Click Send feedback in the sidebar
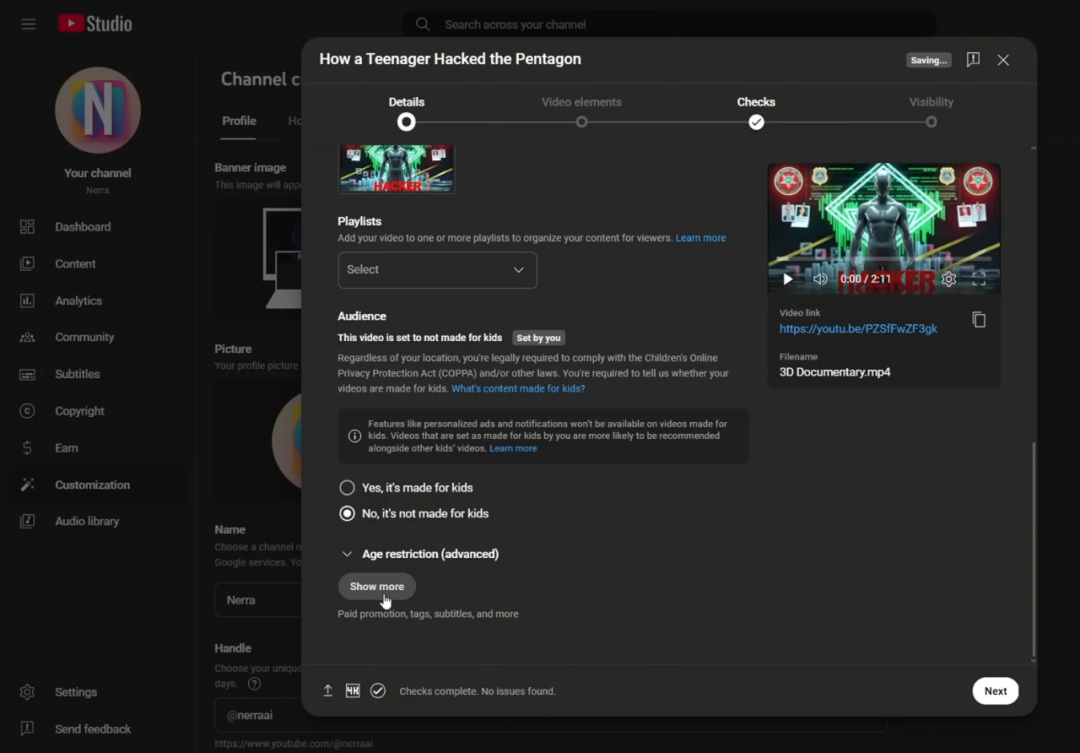Viewport: 1080px width, 753px height. point(93,729)
